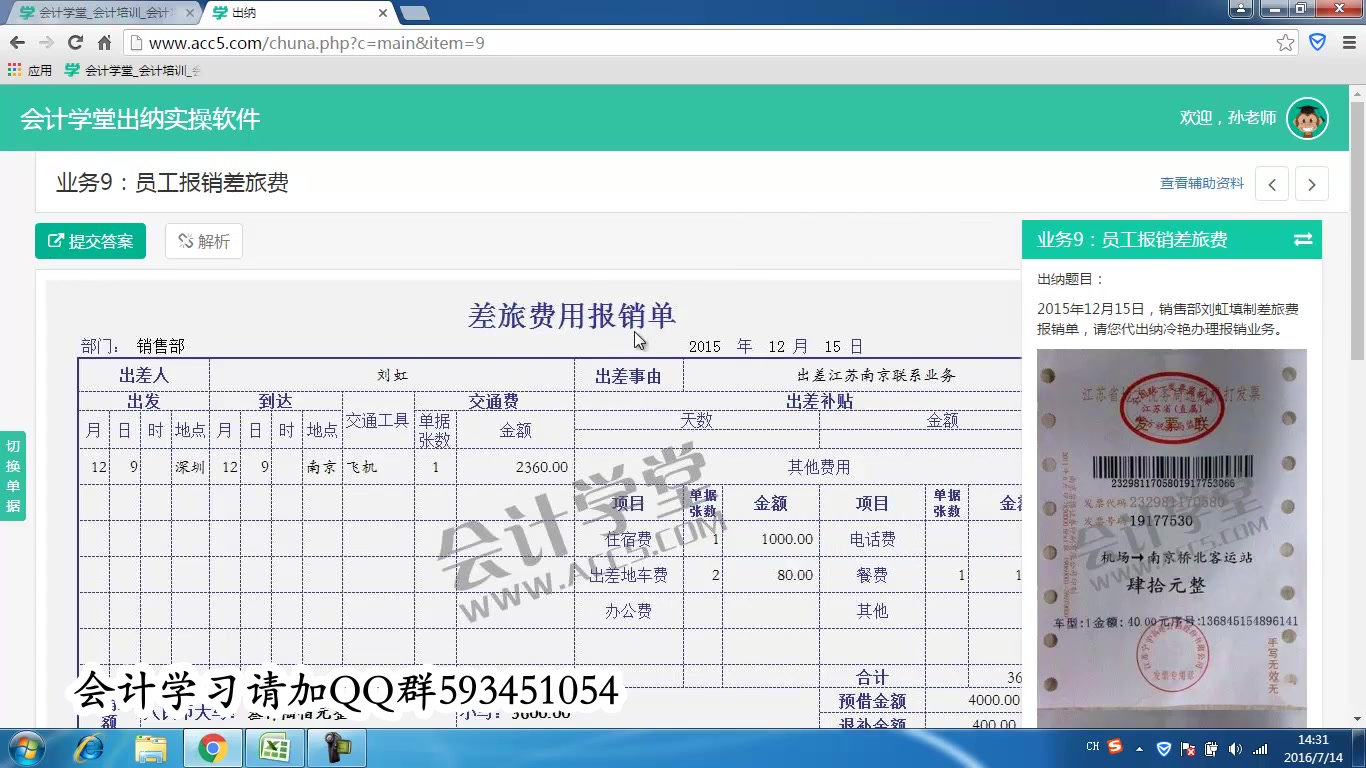1366x768 pixels.
Task: Click the 欢迎，孙老师 greeting text
Action: click(1228, 118)
